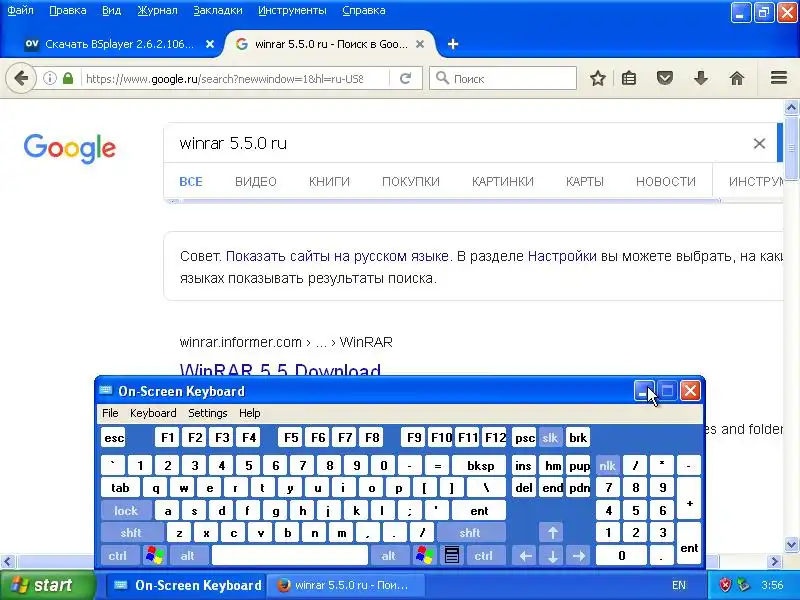The height and width of the screenshot is (600, 800).
Task: Click the Google logo
Action: point(70,149)
